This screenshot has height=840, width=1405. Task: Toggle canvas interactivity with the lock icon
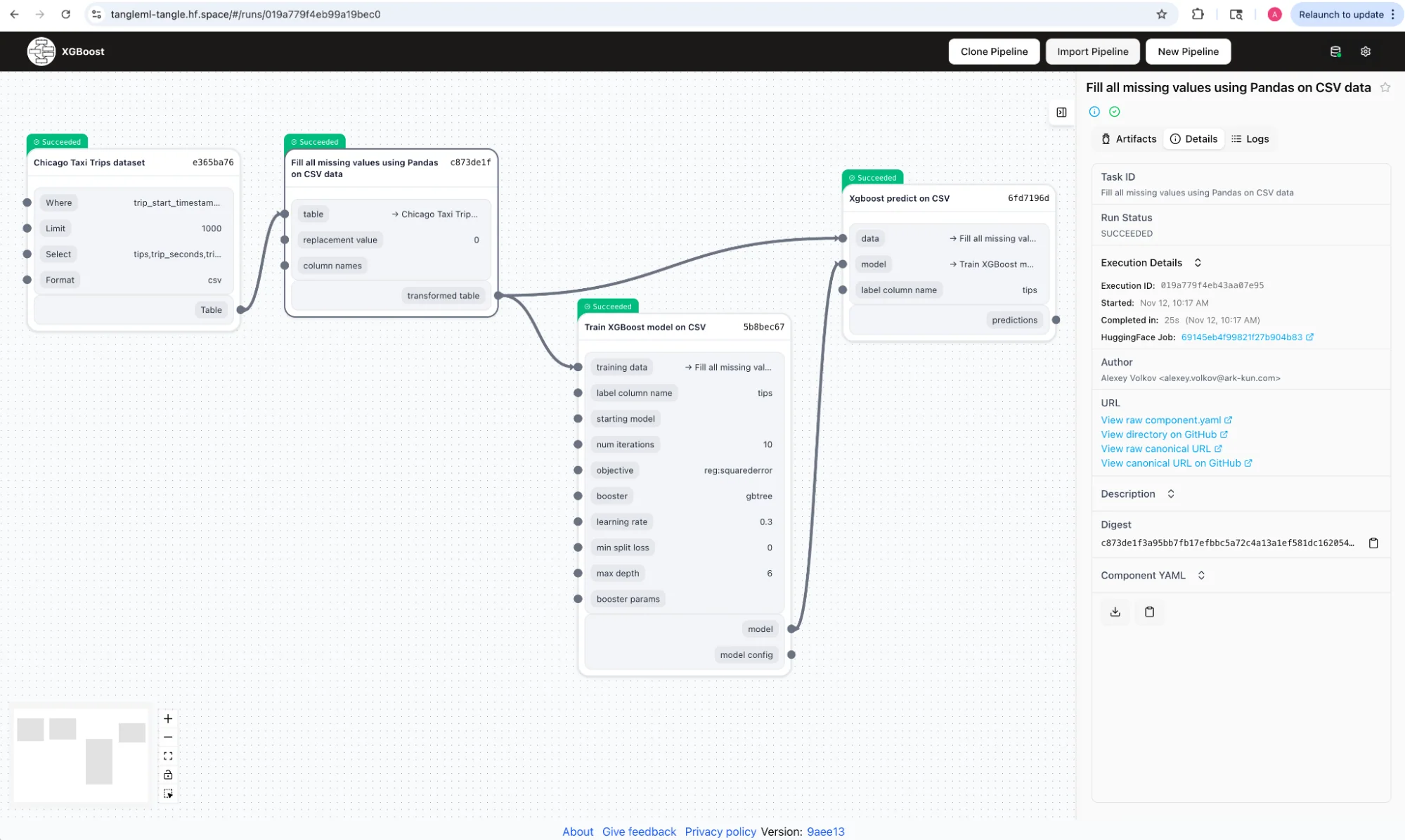point(168,775)
